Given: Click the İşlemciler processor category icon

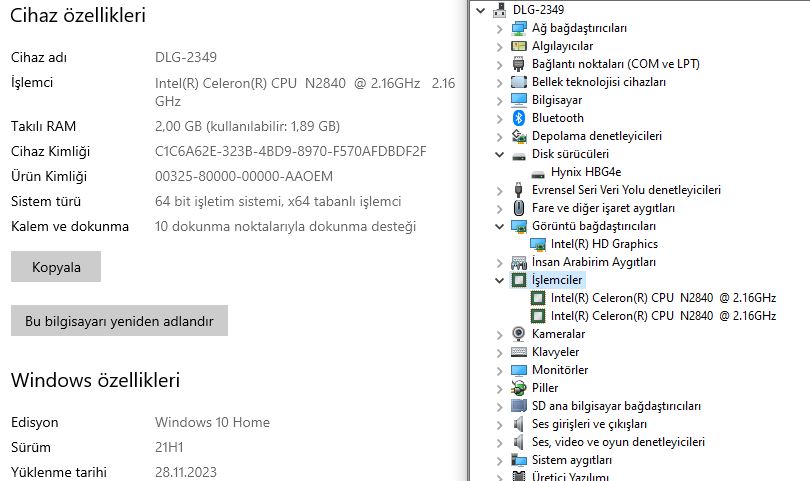Looking at the screenshot, I should point(519,280).
